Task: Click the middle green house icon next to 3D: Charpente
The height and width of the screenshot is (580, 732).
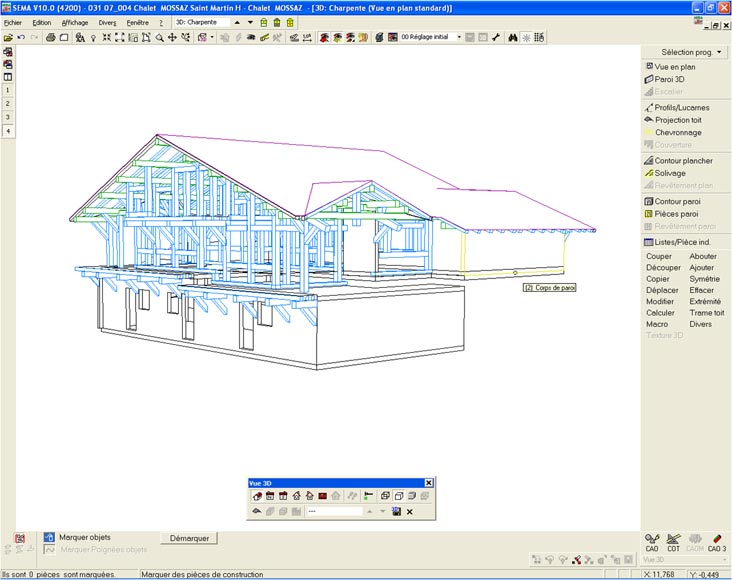Action: (277, 22)
